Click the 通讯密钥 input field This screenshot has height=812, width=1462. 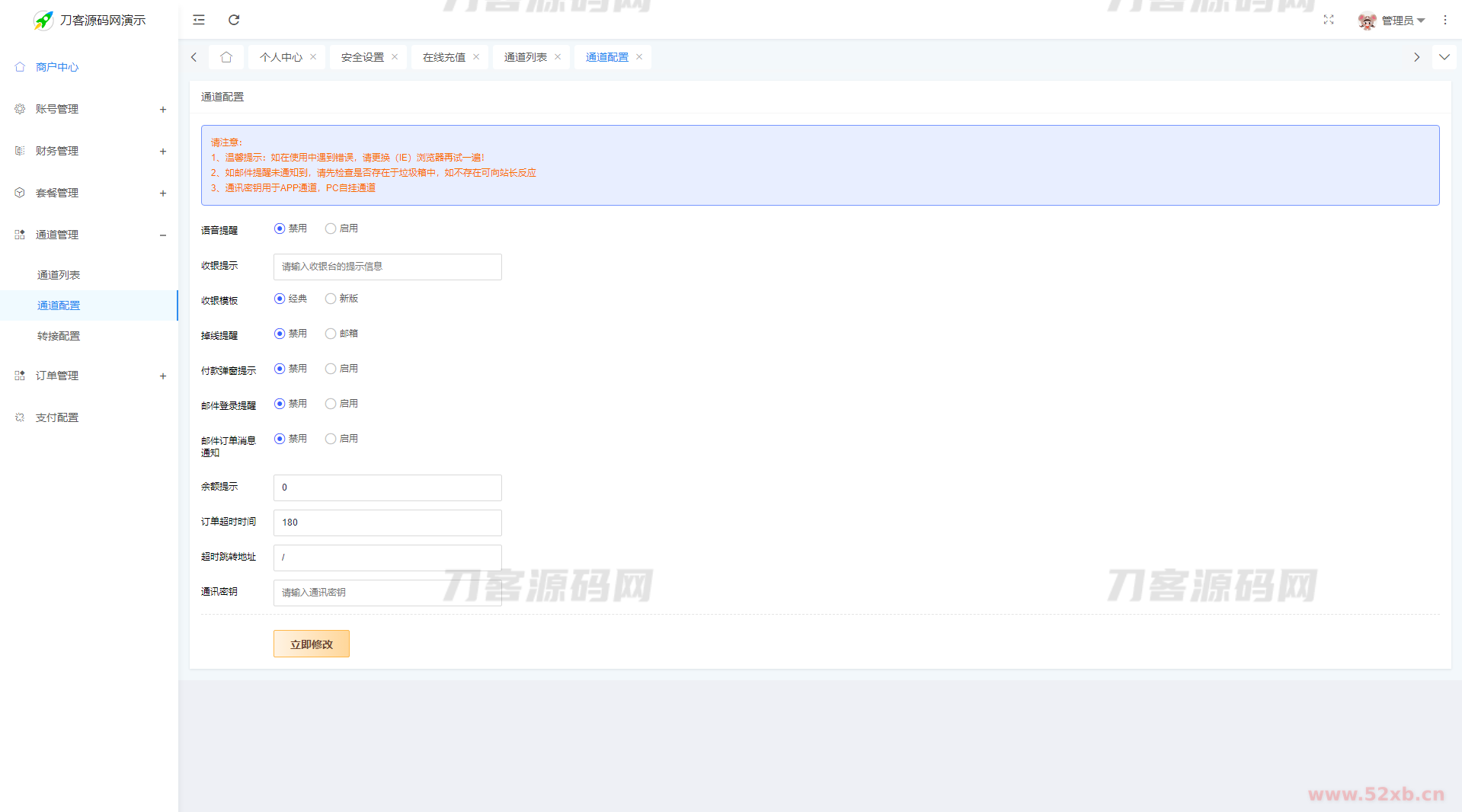387,593
